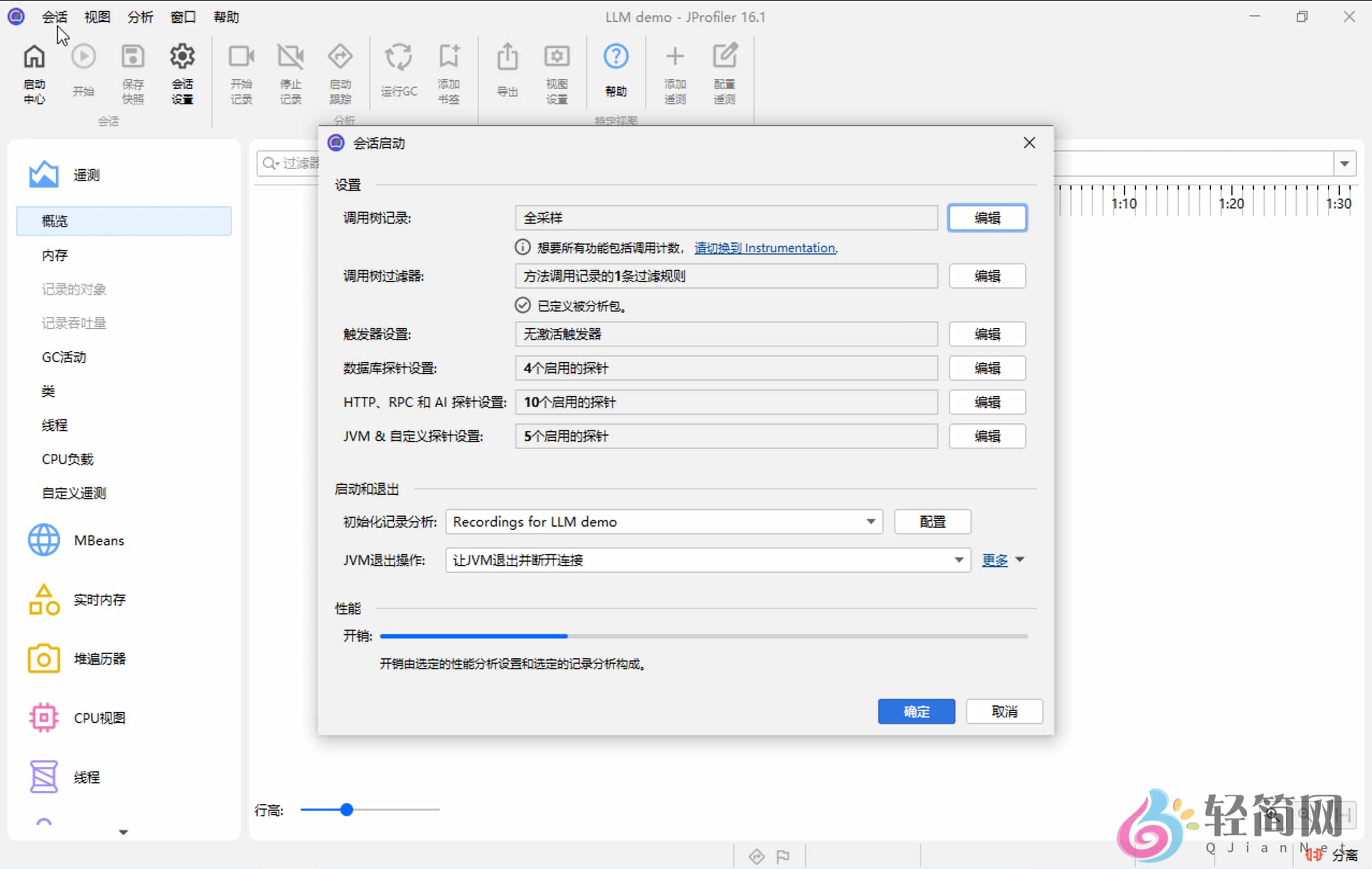Open the 实时内存 (Live Memory) sidebar section
This screenshot has width=1372, height=869.
(77, 599)
